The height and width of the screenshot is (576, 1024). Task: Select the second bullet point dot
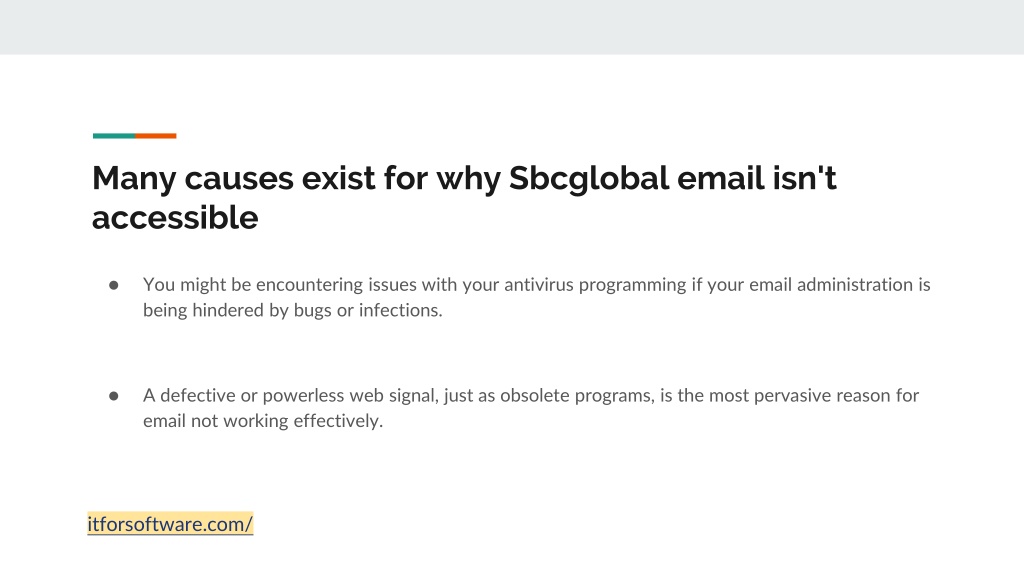click(x=114, y=396)
